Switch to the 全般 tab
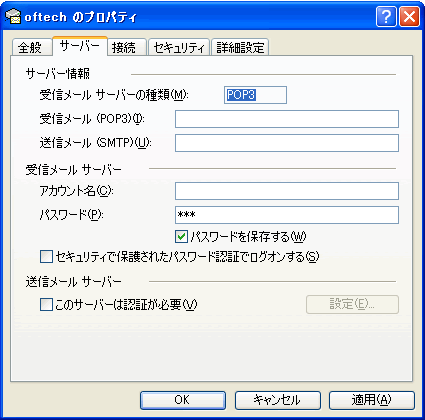 pyautogui.click(x=32, y=47)
